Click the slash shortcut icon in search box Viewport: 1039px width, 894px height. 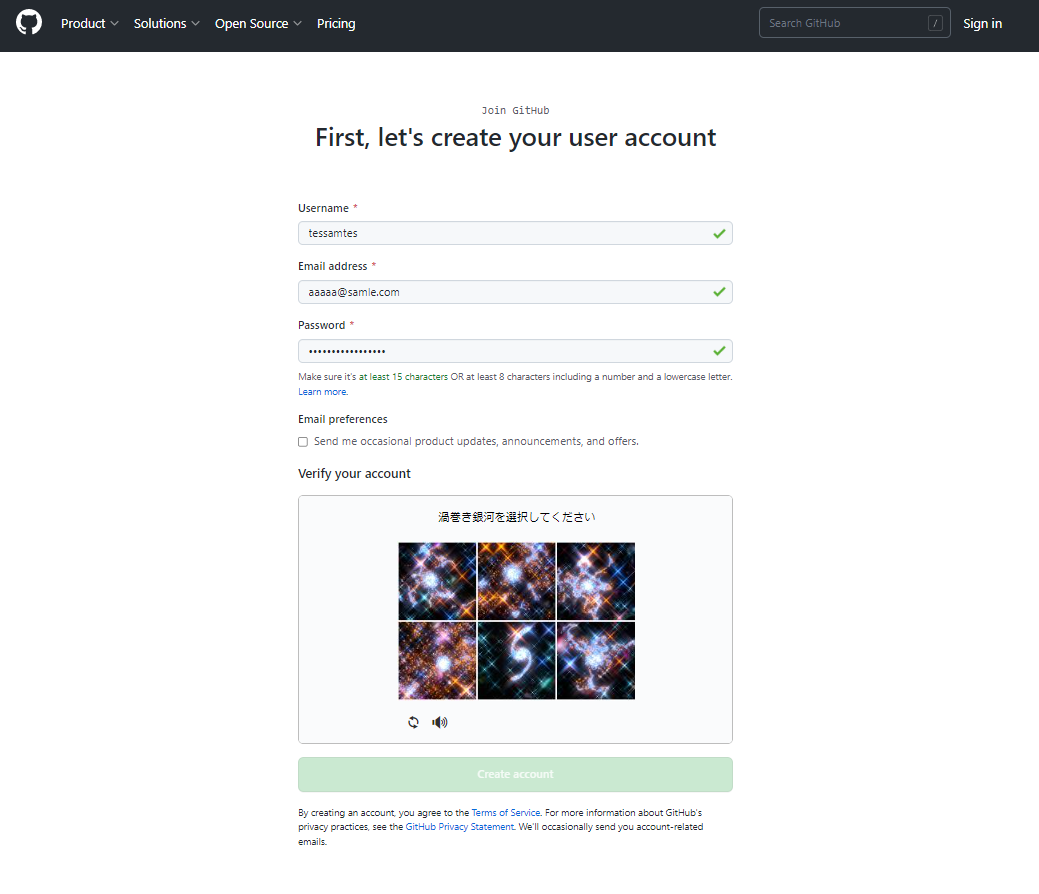pos(935,23)
